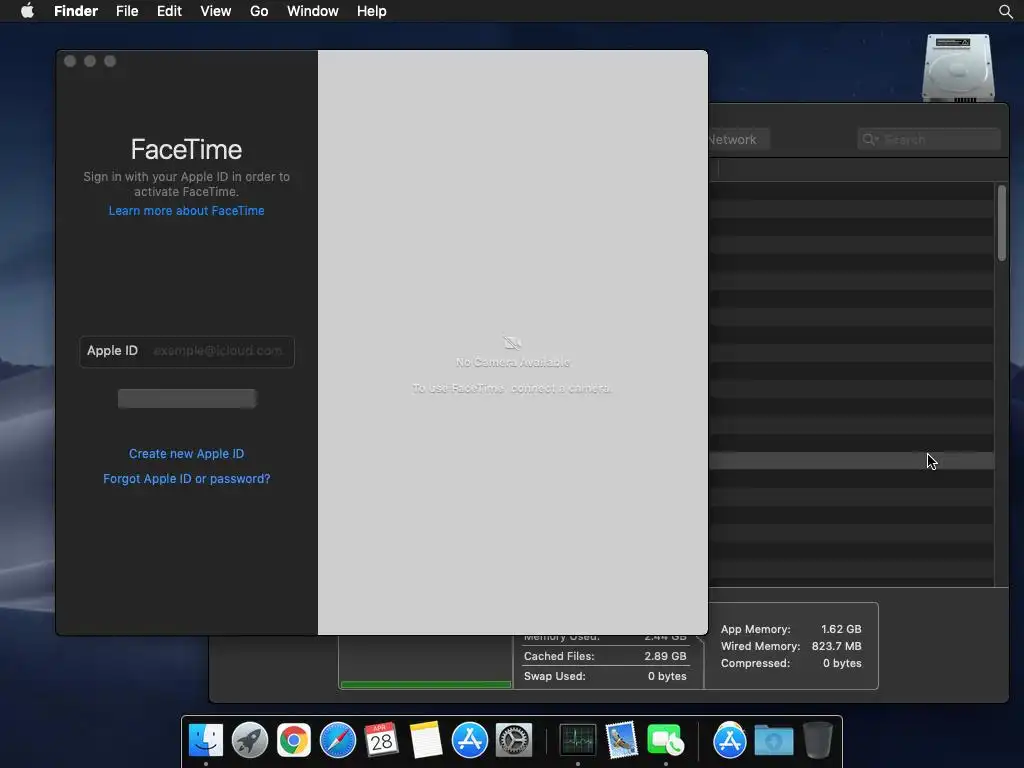Click the no-camera icon in FaceTime

tap(512, 343)
